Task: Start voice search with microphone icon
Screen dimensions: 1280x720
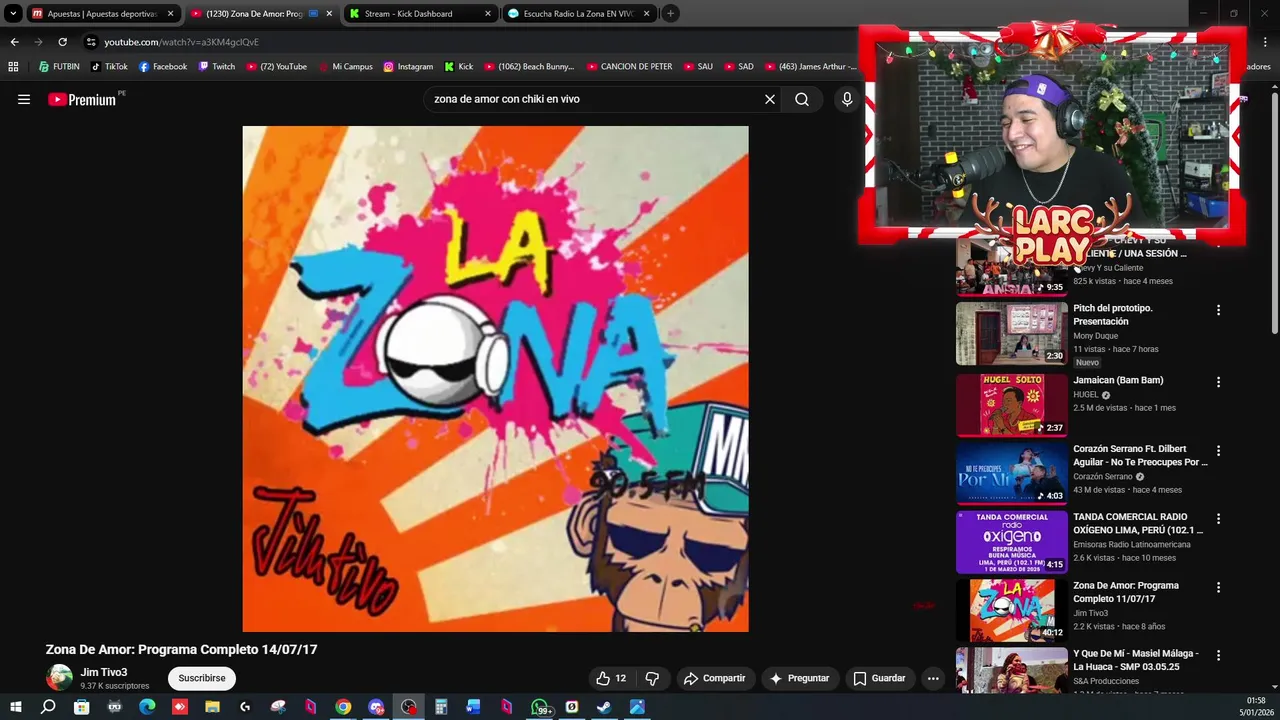Action: click(847, 99)
